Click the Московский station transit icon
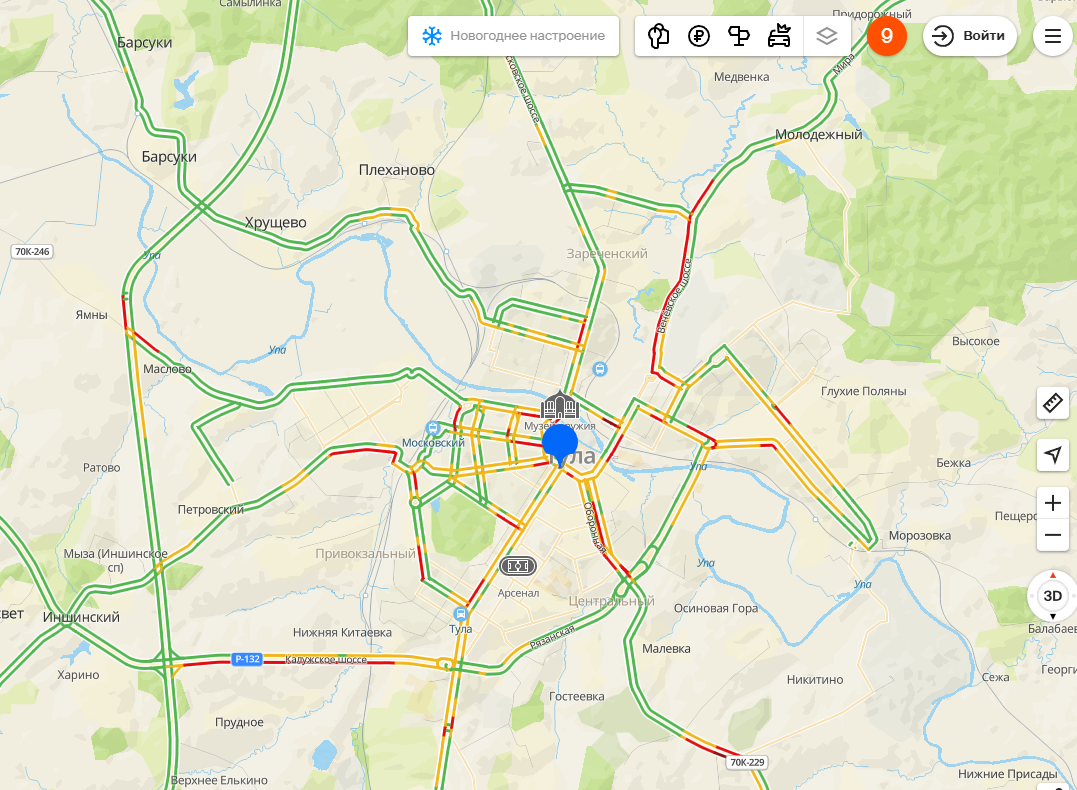 tap(433, 429)
